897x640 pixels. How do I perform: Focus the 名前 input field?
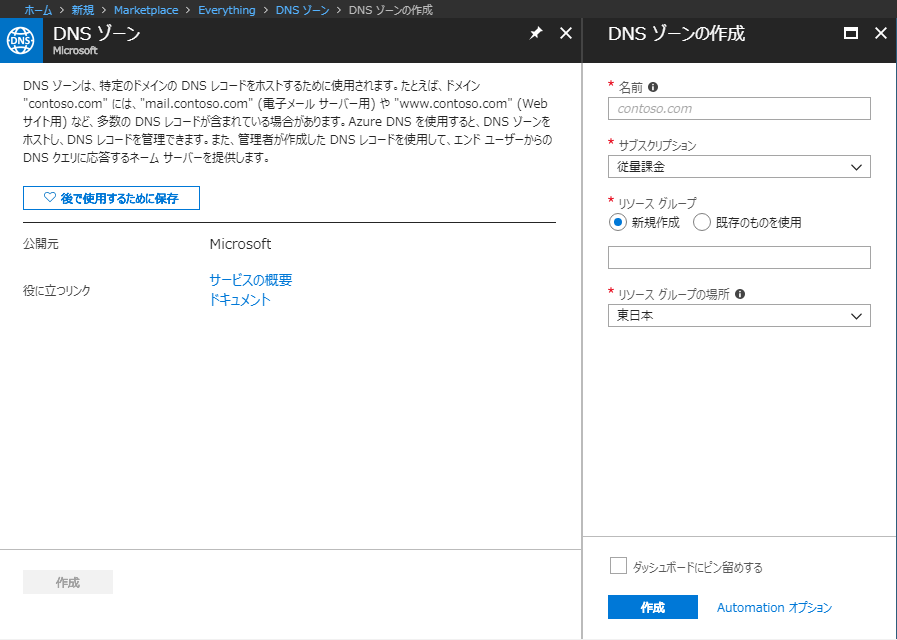click(x=739, y=109)
